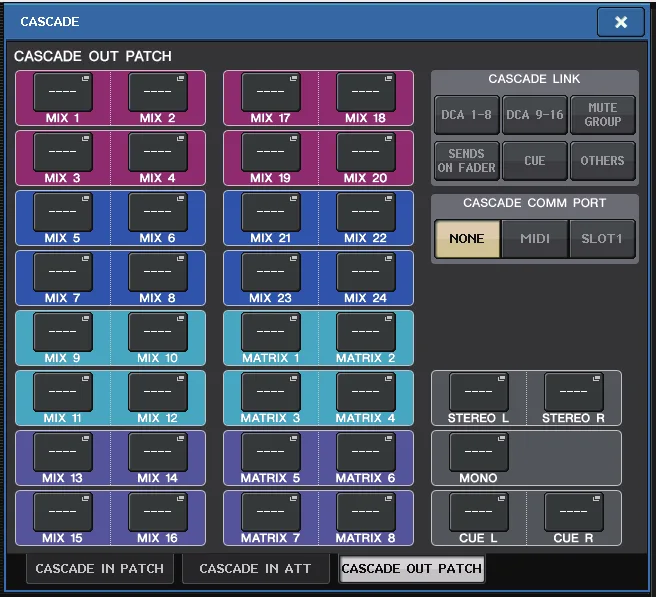
Task: Open the MIX 4 output patch selector
Action: (x=158, y=152)
